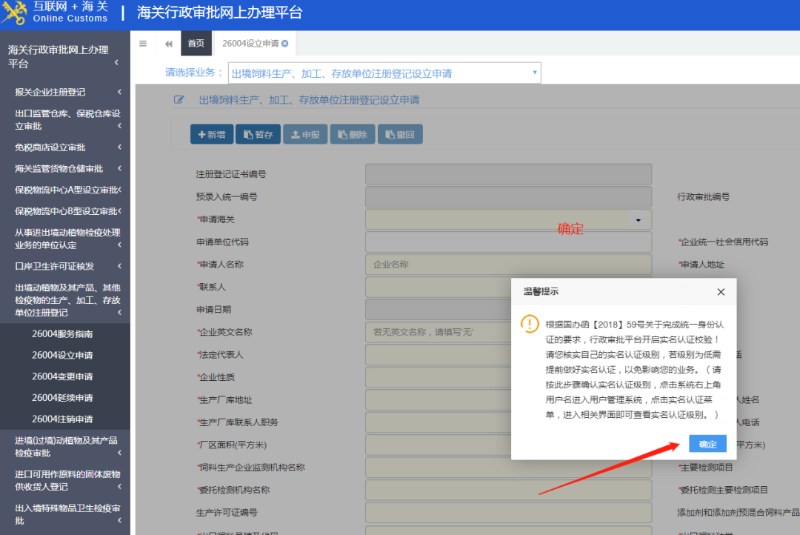Click the hamburger menu toggle icon
The image size is (800, 535).
[143, 43]
